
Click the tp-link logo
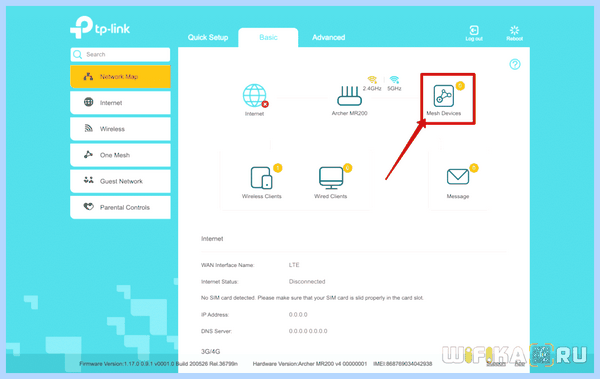pos(100,27)
